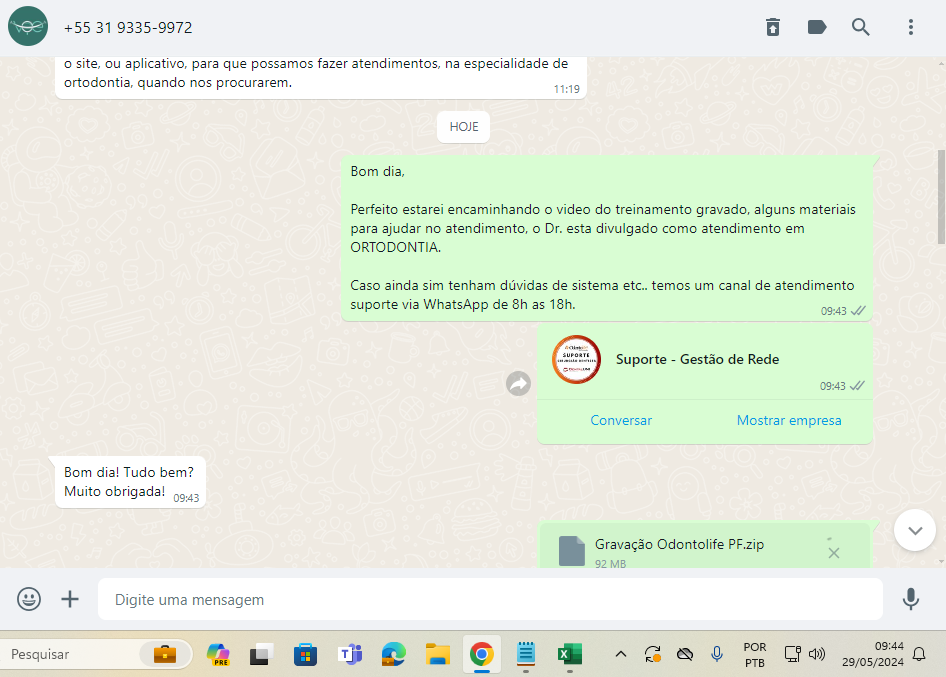The width and height of the screenshot is (946, 677).
Task: Open Copilot preview from taskbar
Action: tap(218, 655)
